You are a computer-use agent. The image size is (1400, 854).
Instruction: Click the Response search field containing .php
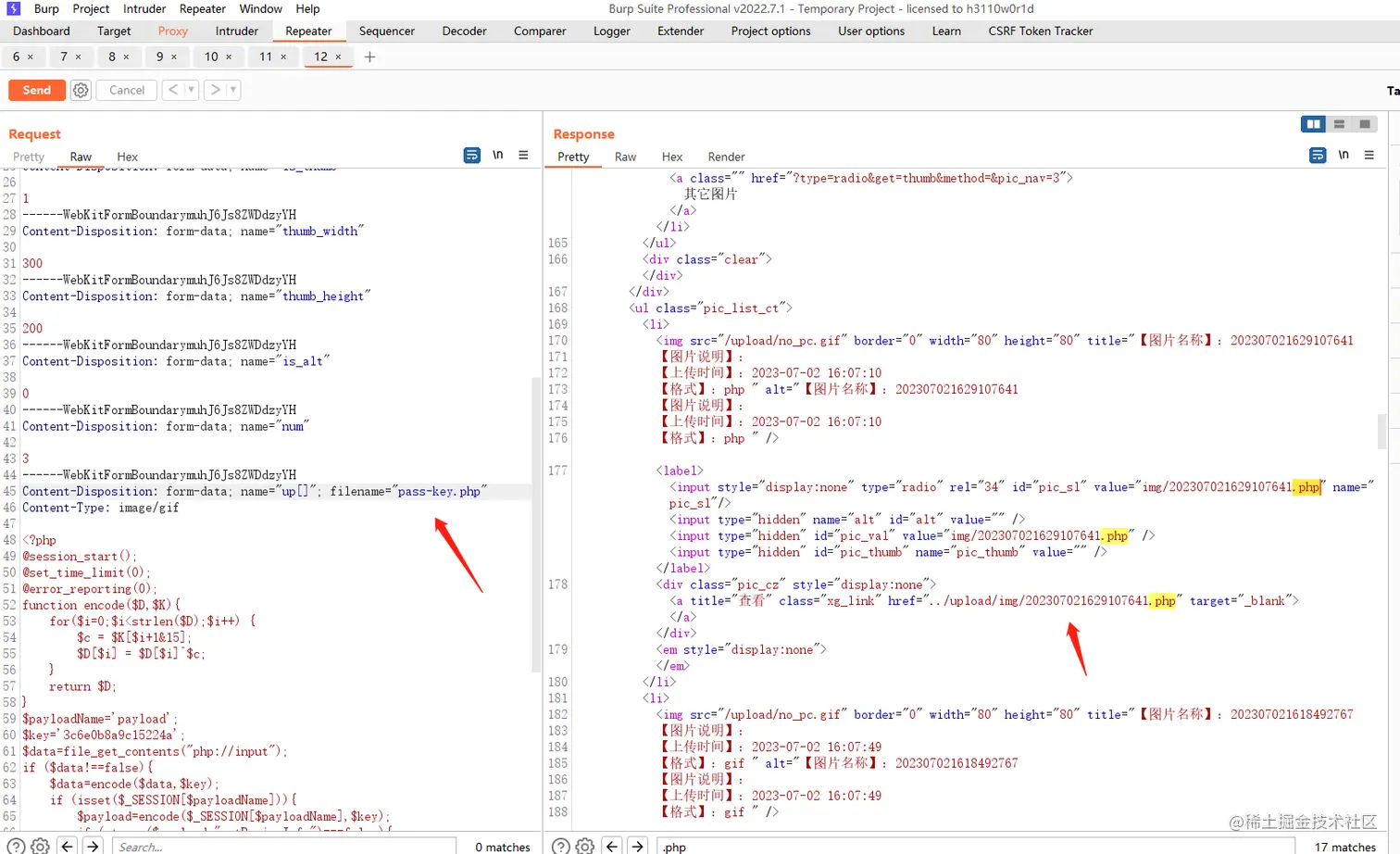[x=975, y=846]
